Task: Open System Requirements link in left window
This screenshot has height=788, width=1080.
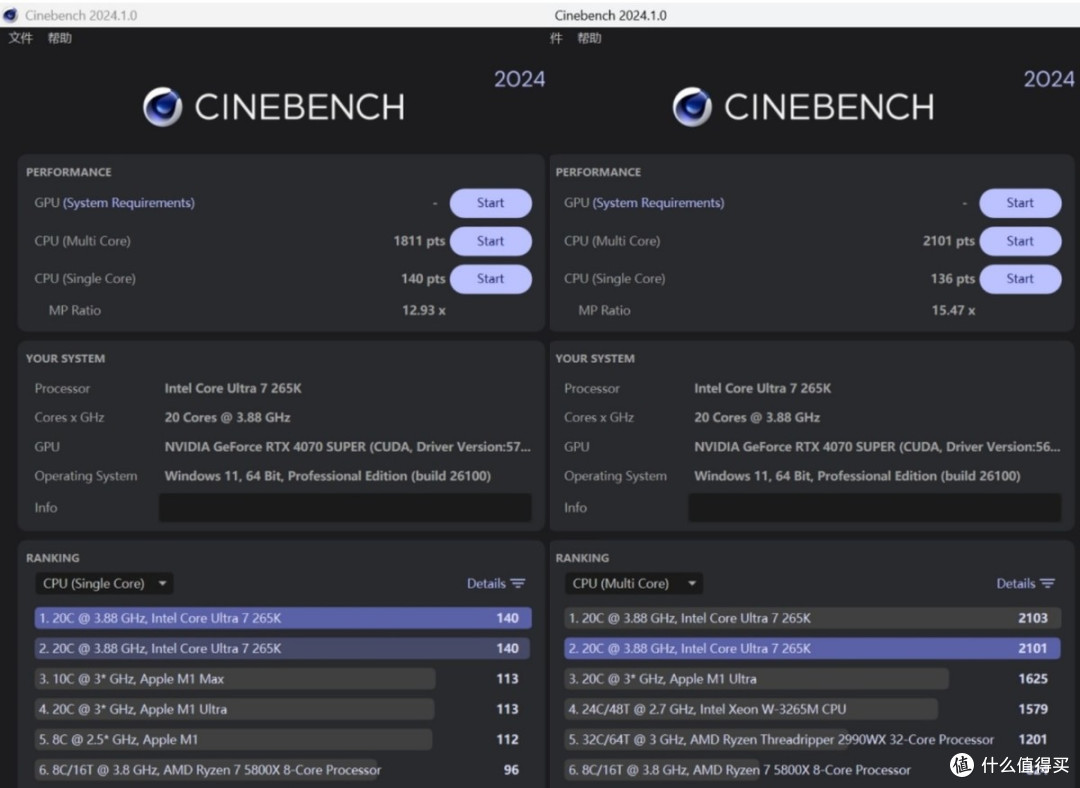Action: (129, 203)
